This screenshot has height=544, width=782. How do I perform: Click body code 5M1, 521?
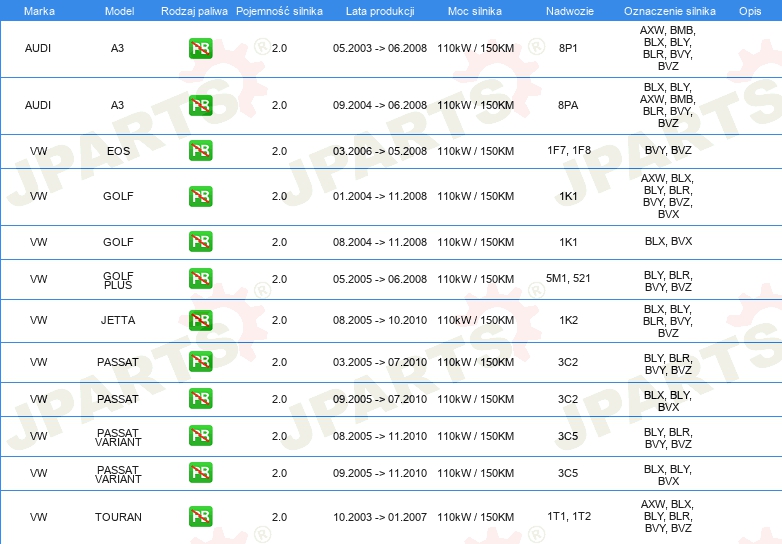click(x=568, y=278)
